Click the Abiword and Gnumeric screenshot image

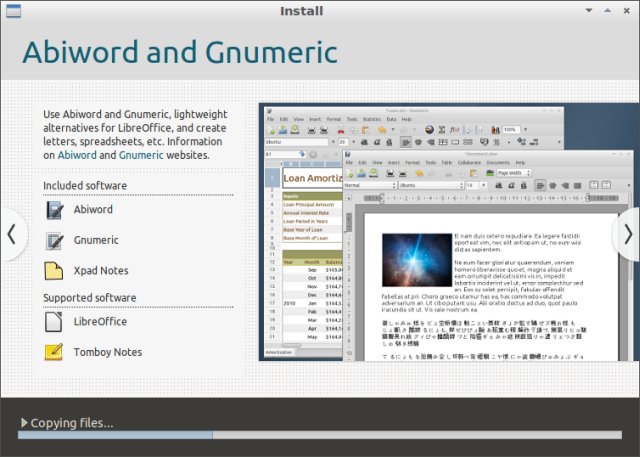449,232
